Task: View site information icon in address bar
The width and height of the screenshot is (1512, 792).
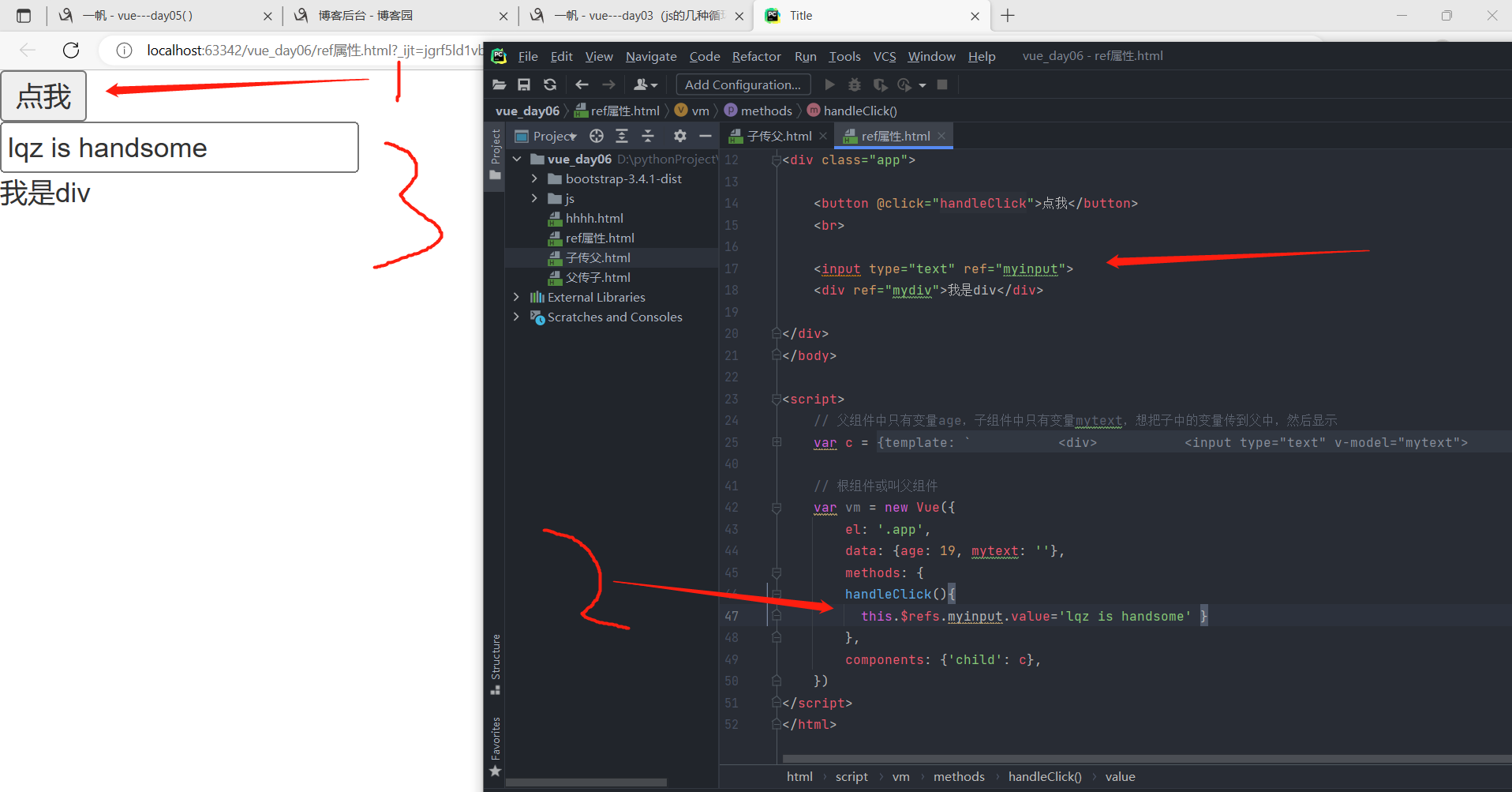Action: (124, 51)
